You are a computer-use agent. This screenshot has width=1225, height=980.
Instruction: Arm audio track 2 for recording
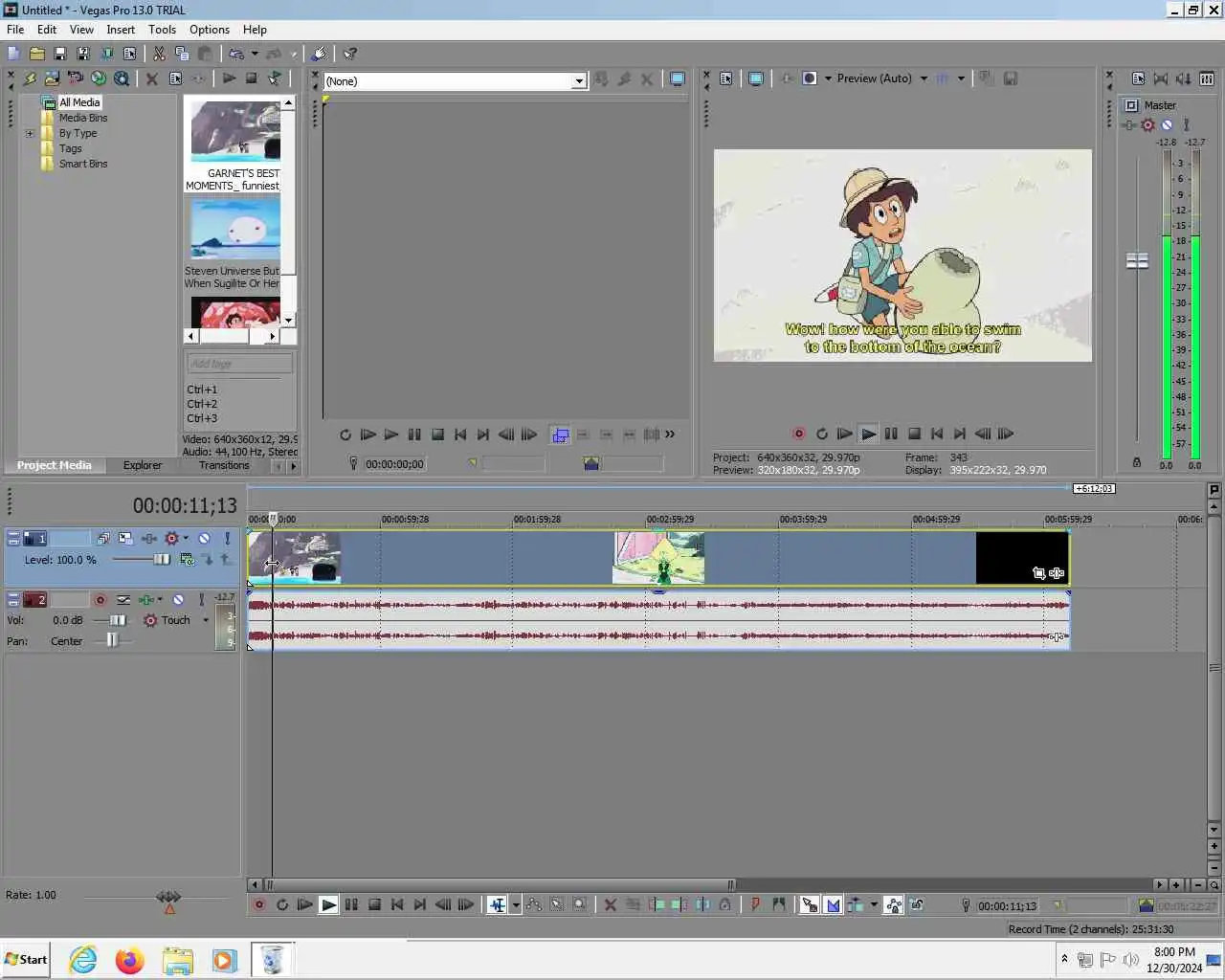tap(100, 600)
